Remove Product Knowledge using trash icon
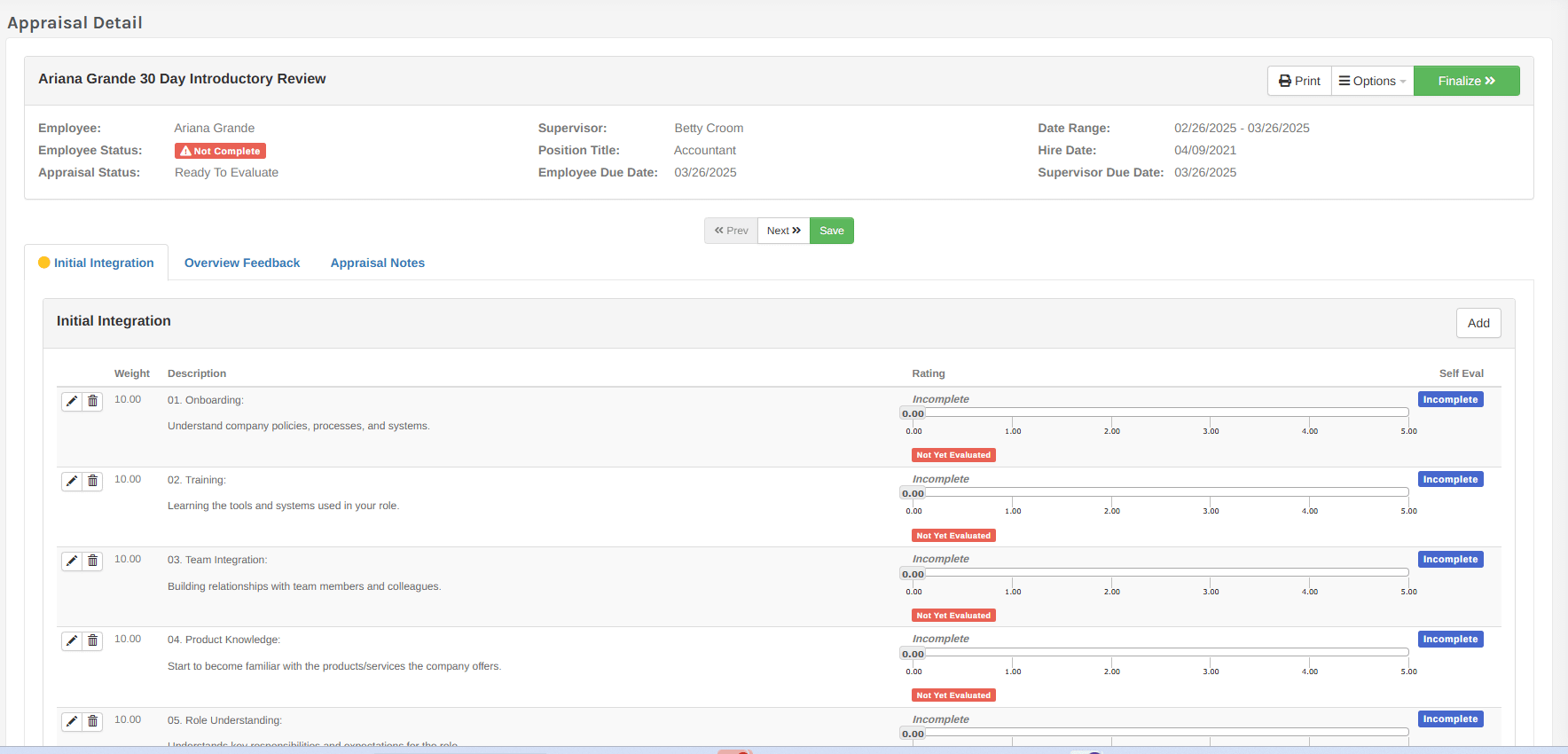 pyautogui.click(x=93, y=640)
